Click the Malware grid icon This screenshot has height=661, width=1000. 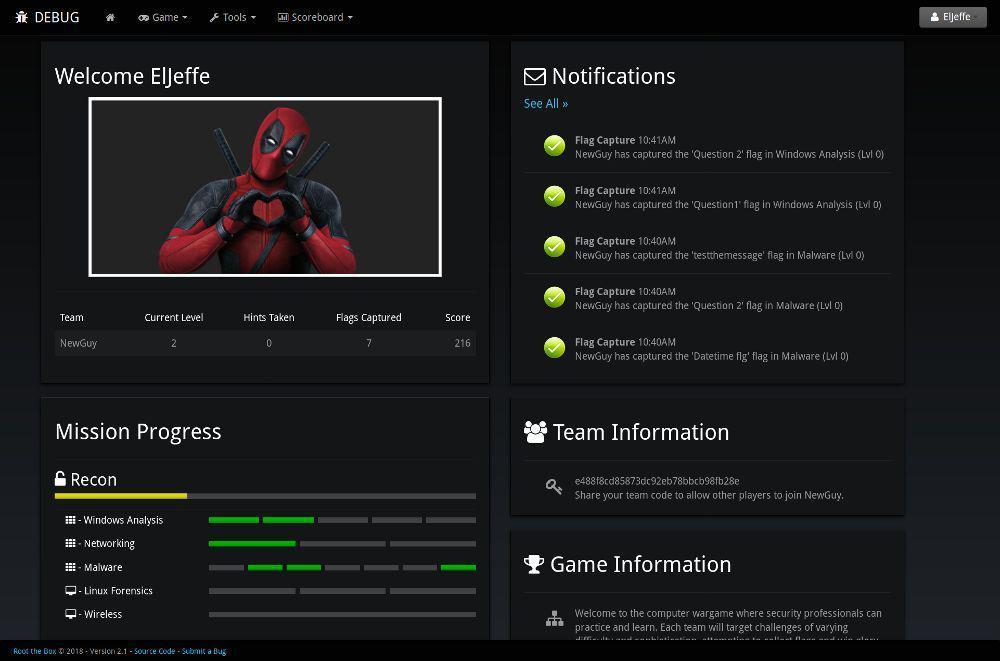(x=70, y=567)
